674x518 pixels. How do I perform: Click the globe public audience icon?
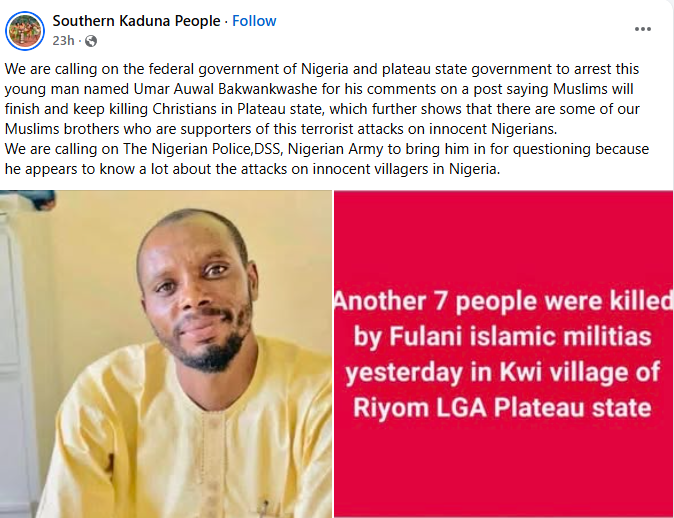[91, 41]
